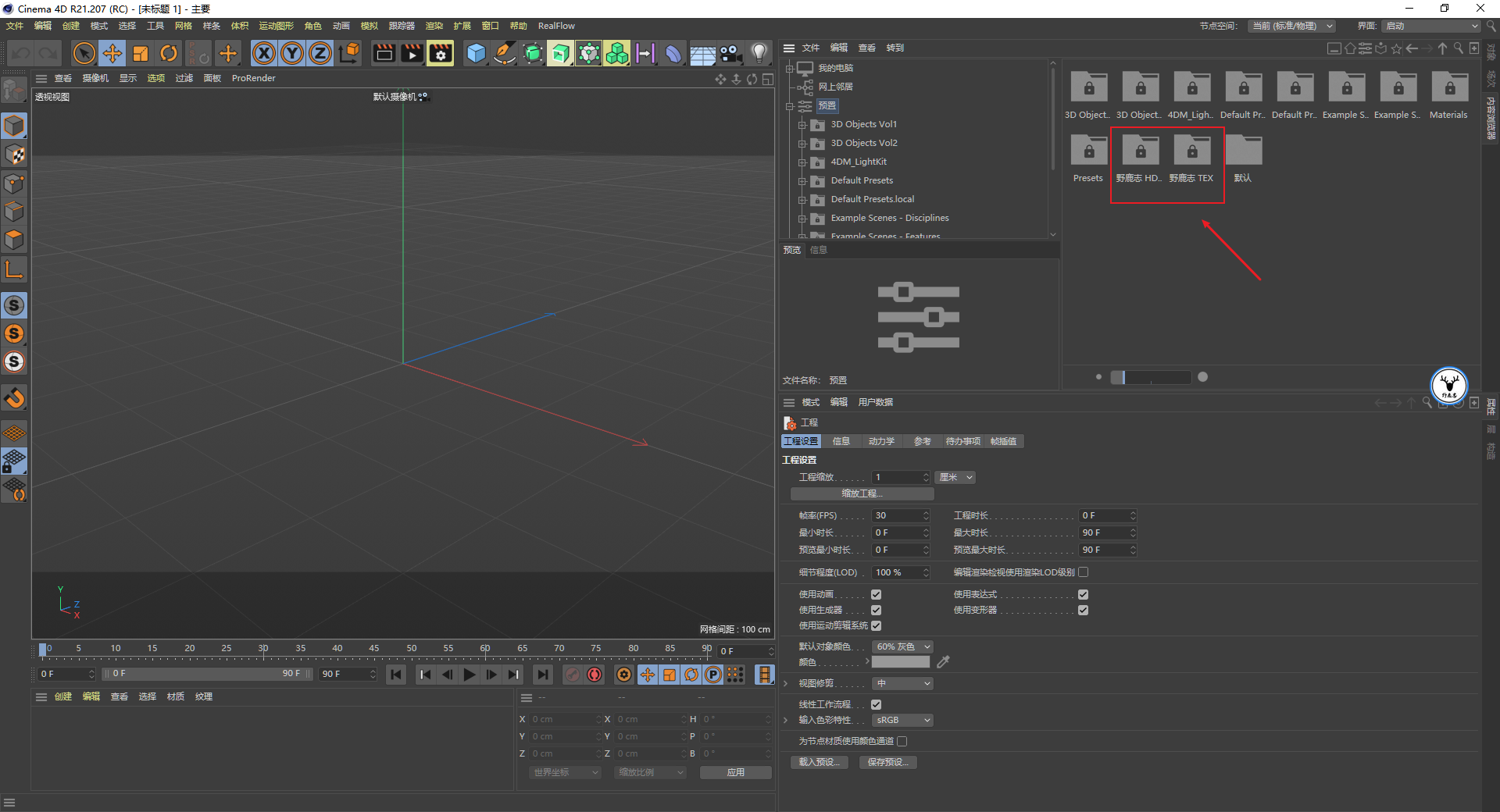
Task: Enable 编辑渲染检视使用渲染LOD级别 checkbox
Action: pyautogui.click(x=1084, y=572)
